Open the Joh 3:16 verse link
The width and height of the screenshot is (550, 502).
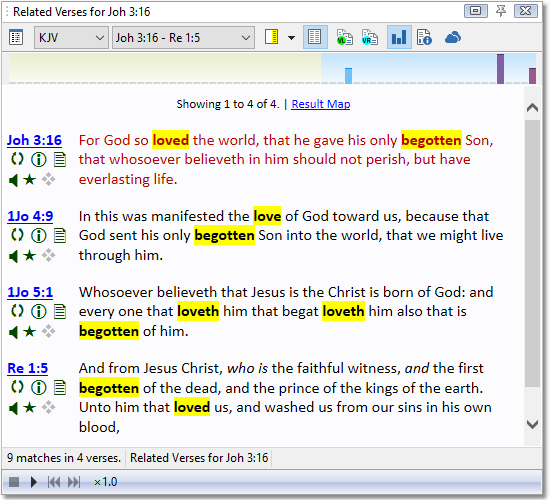click(34, 140)
